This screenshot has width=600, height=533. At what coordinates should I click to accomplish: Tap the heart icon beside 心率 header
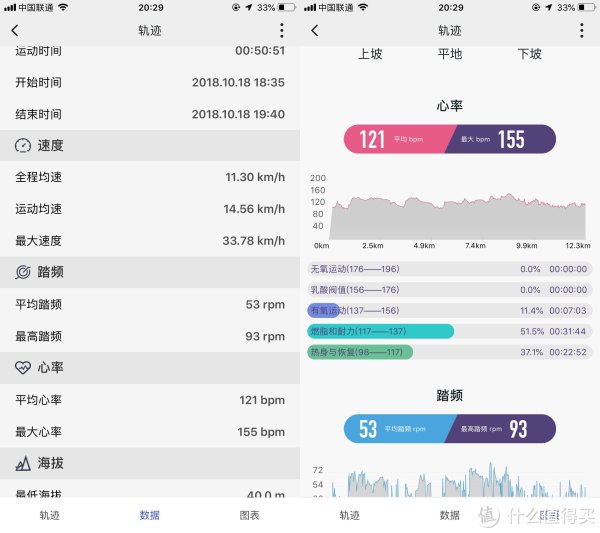[23, 368]
